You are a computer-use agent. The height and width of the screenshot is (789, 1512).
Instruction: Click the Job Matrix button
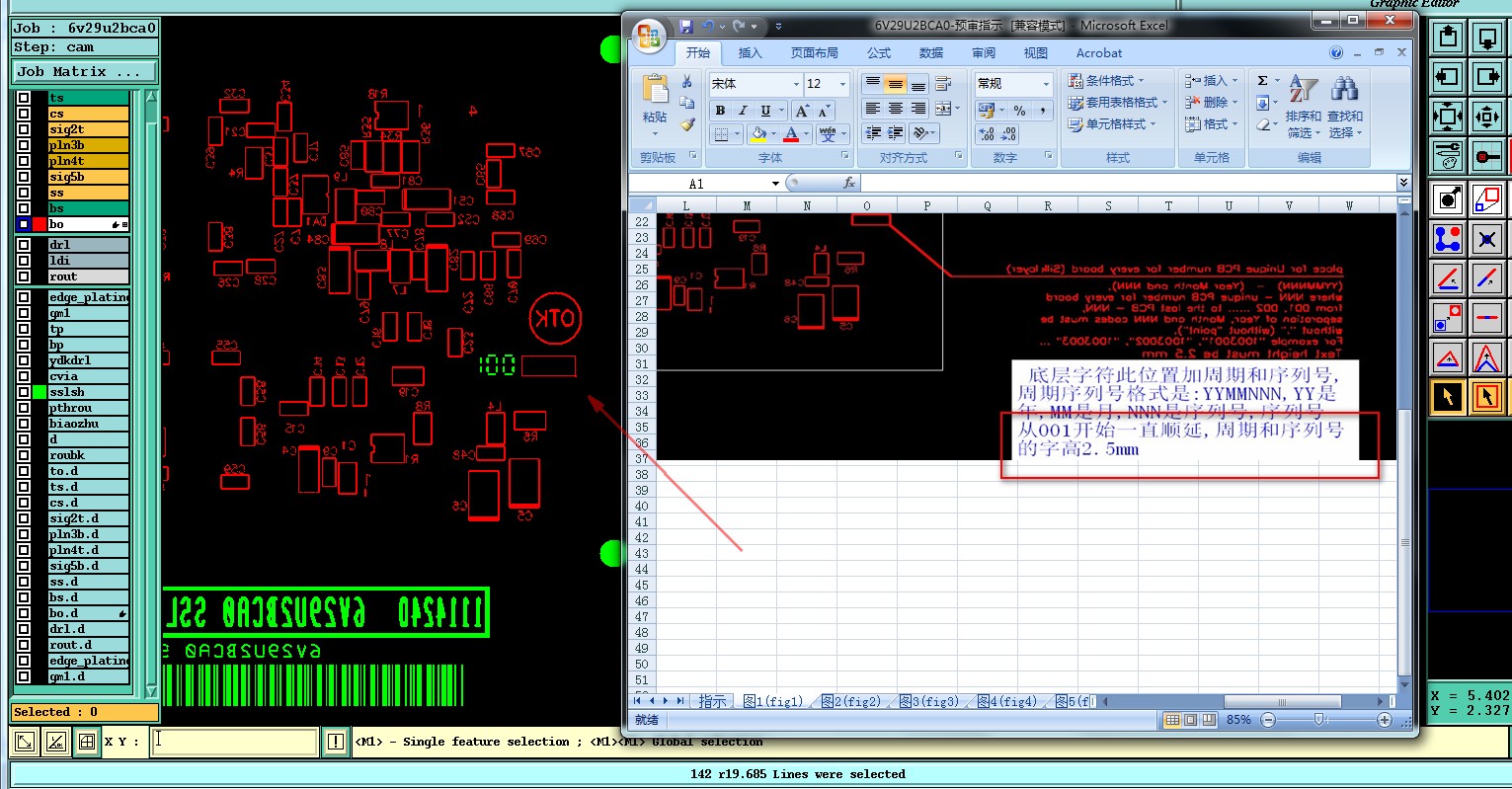84,71
